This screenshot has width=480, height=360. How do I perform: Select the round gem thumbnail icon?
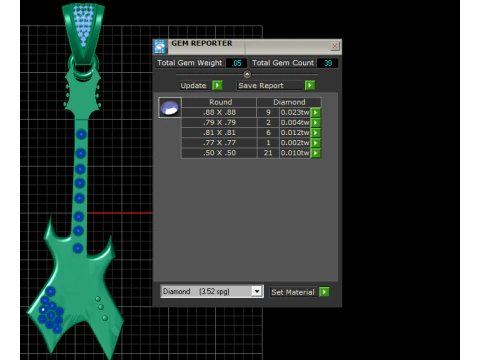tap(170, 107)
